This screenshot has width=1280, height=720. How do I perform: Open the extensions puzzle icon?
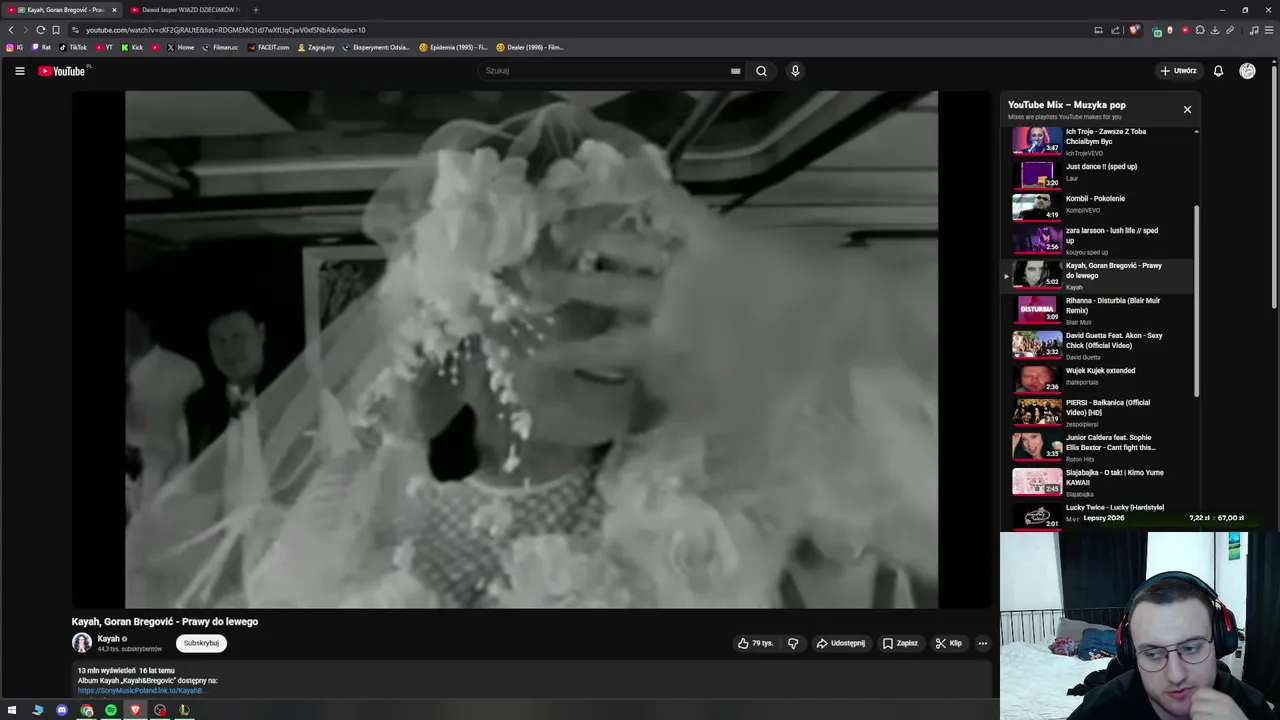click(x=1200, y=30)
